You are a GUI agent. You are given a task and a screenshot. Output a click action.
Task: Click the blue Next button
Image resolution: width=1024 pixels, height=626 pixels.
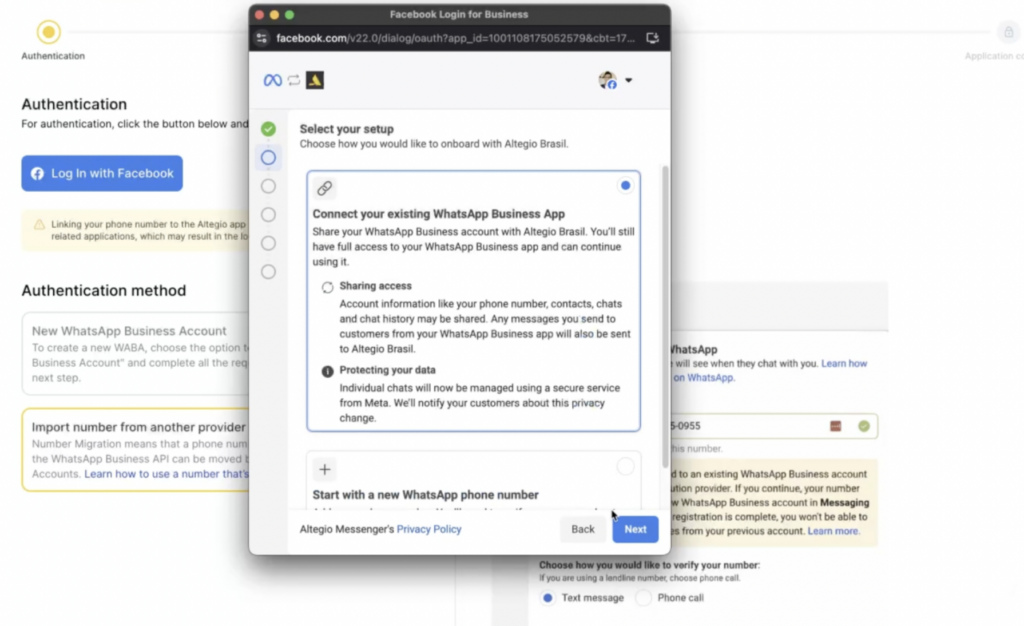pos(635,529)
